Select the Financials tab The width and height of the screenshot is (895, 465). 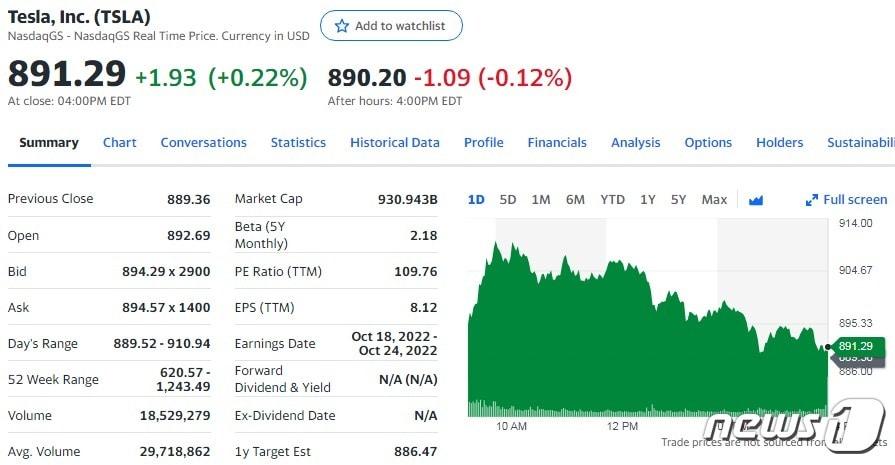point(557,143)
